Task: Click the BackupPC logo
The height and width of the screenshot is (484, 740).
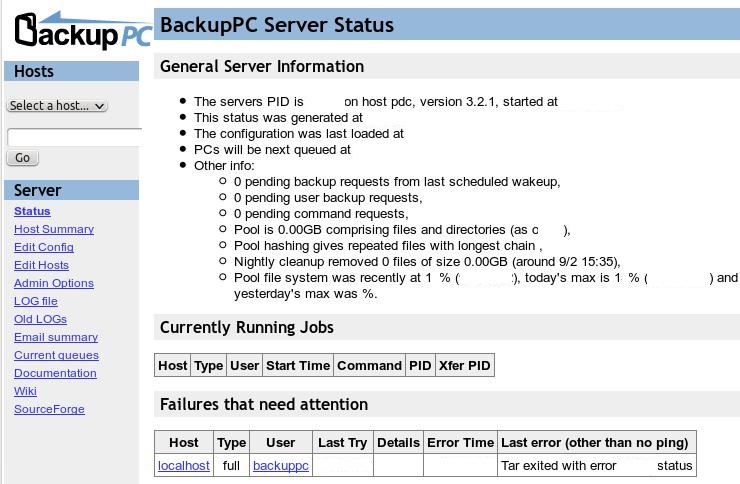Action: [x=83, y=30]
